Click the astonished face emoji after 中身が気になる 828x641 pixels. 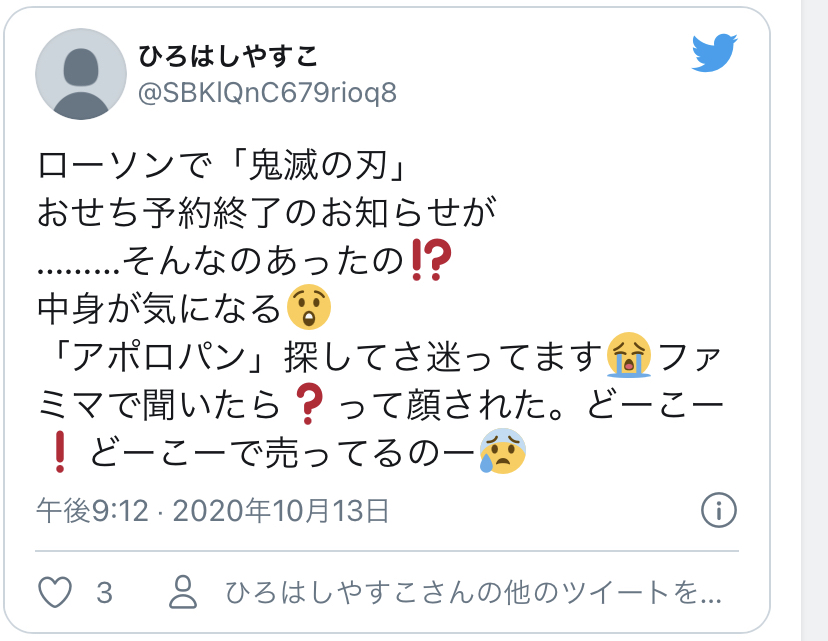[309, 307]
